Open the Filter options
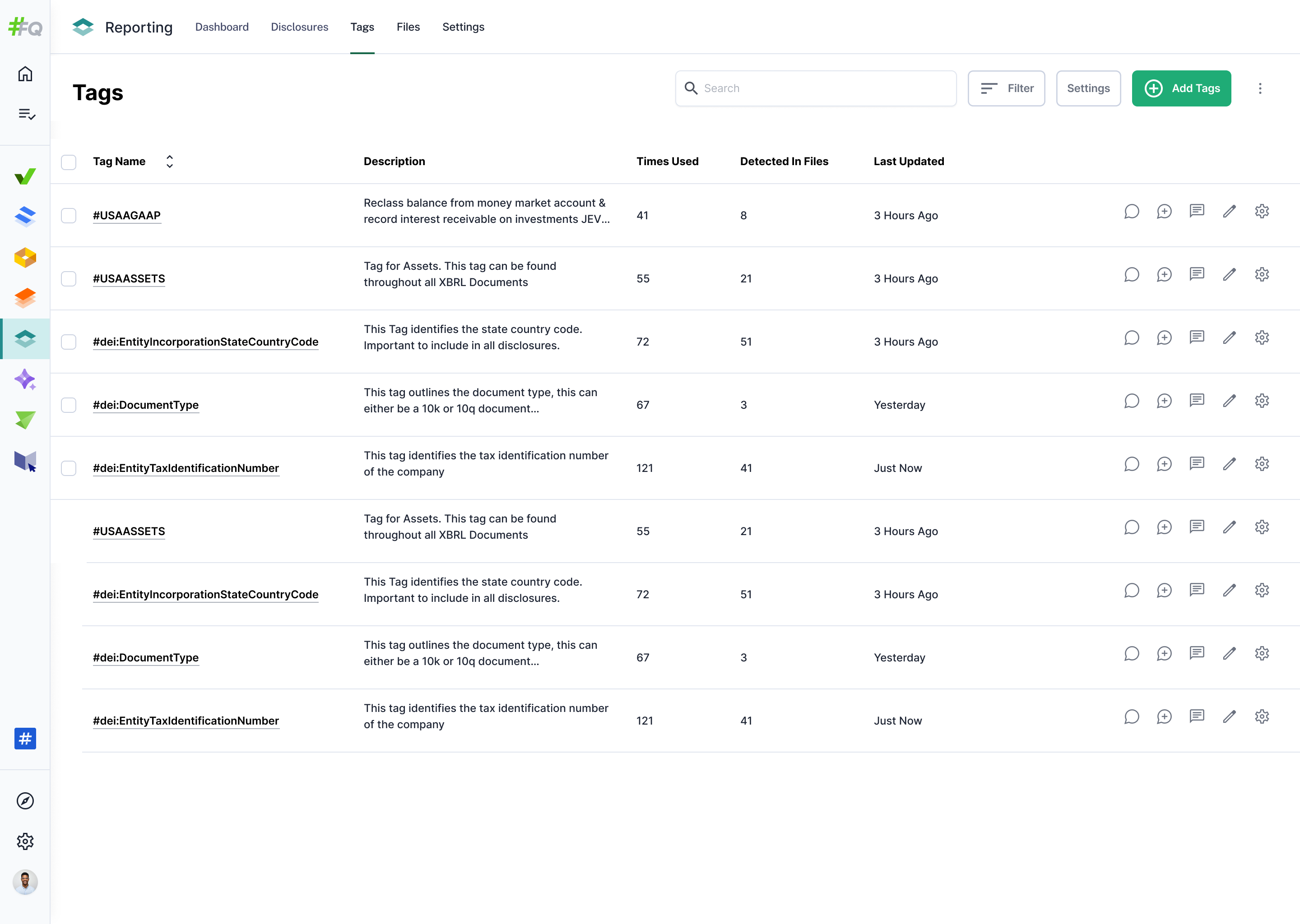 point(1006,88)
